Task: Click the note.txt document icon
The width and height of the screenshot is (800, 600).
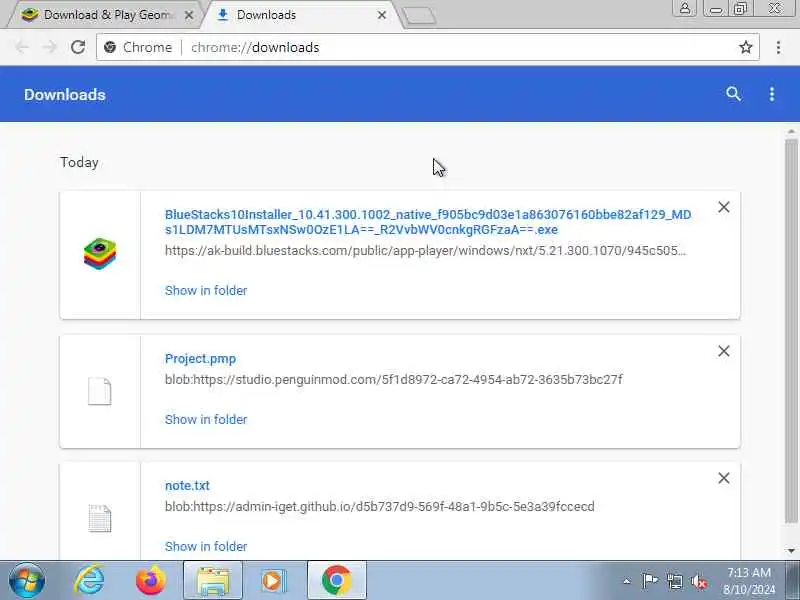Action: click(x=99, y=518)
